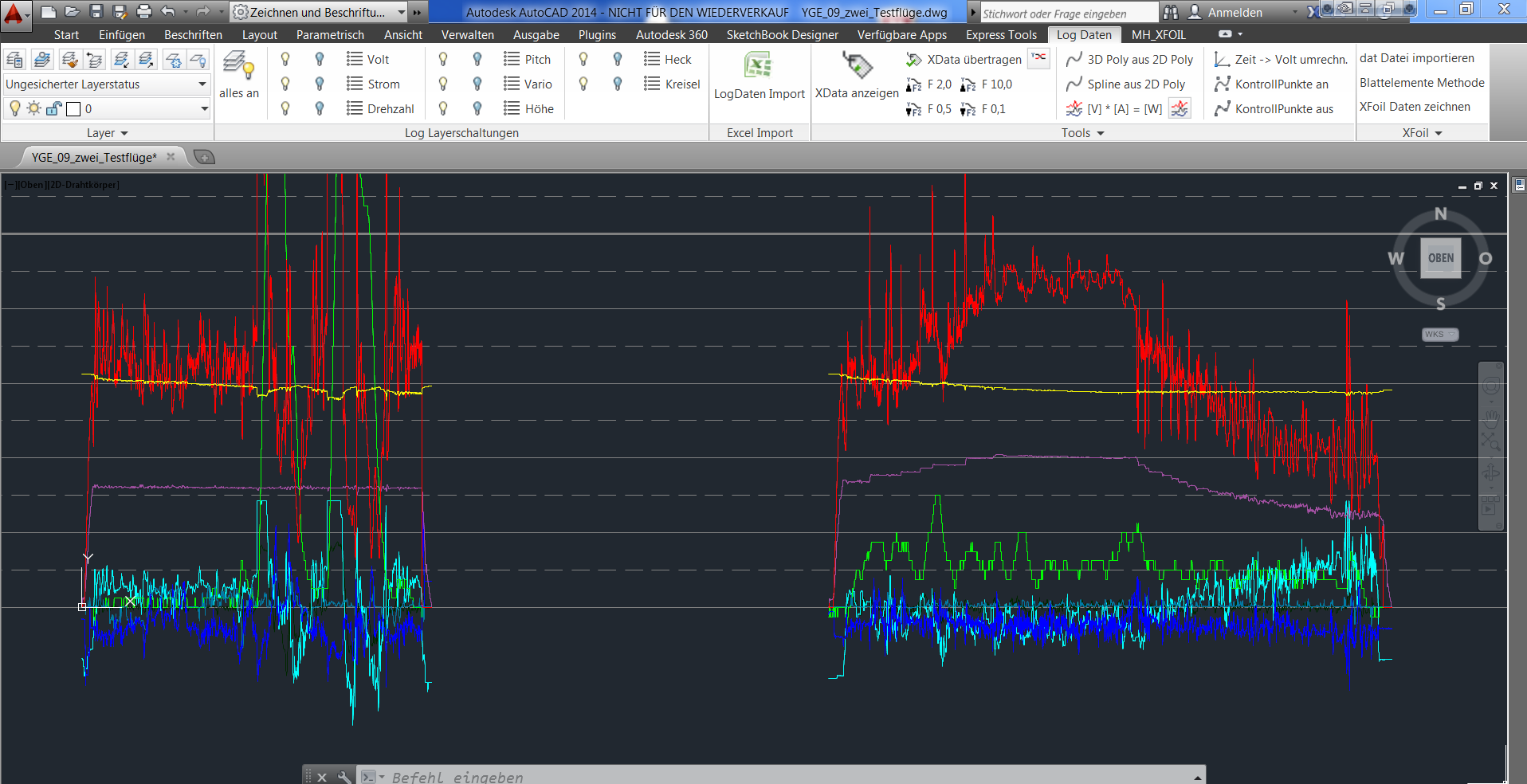Click the Layer Off bulb icon
The image size is (1527, 784).
[x=198, y=59]
